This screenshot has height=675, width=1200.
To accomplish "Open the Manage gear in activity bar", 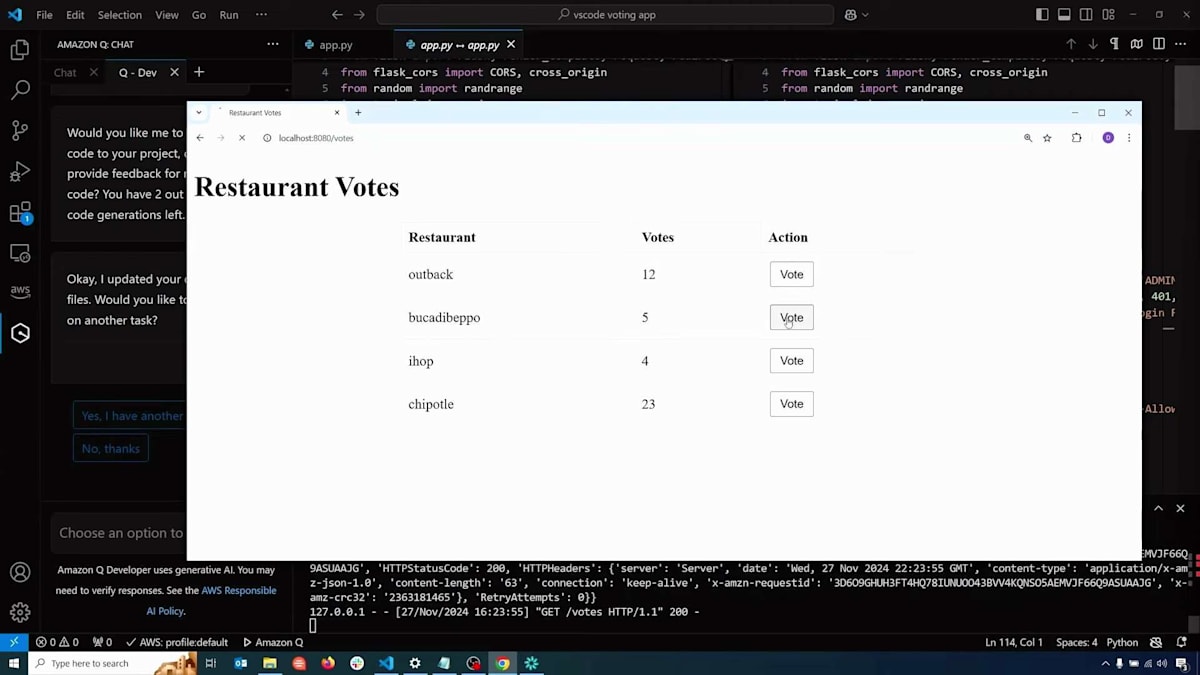I will [20, 613].
